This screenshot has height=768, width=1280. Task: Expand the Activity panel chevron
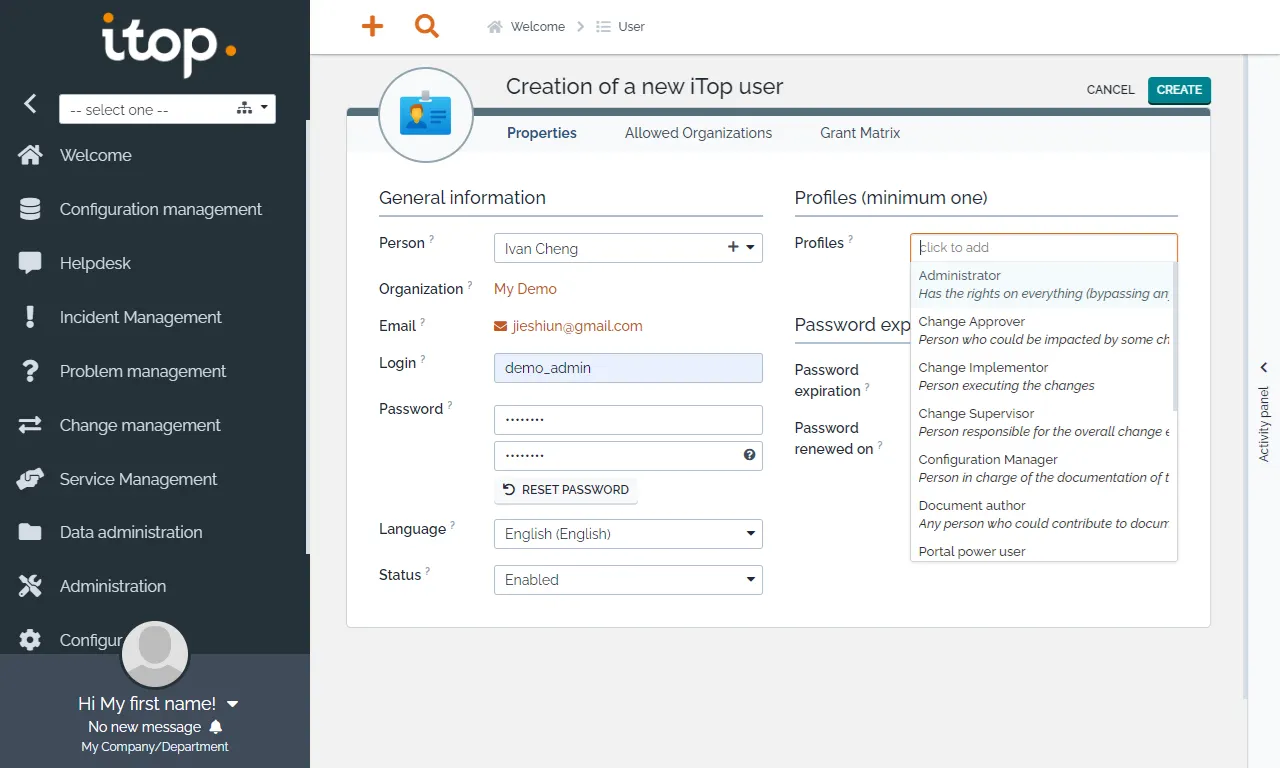pyautogui.click(x=1264, y=368)
